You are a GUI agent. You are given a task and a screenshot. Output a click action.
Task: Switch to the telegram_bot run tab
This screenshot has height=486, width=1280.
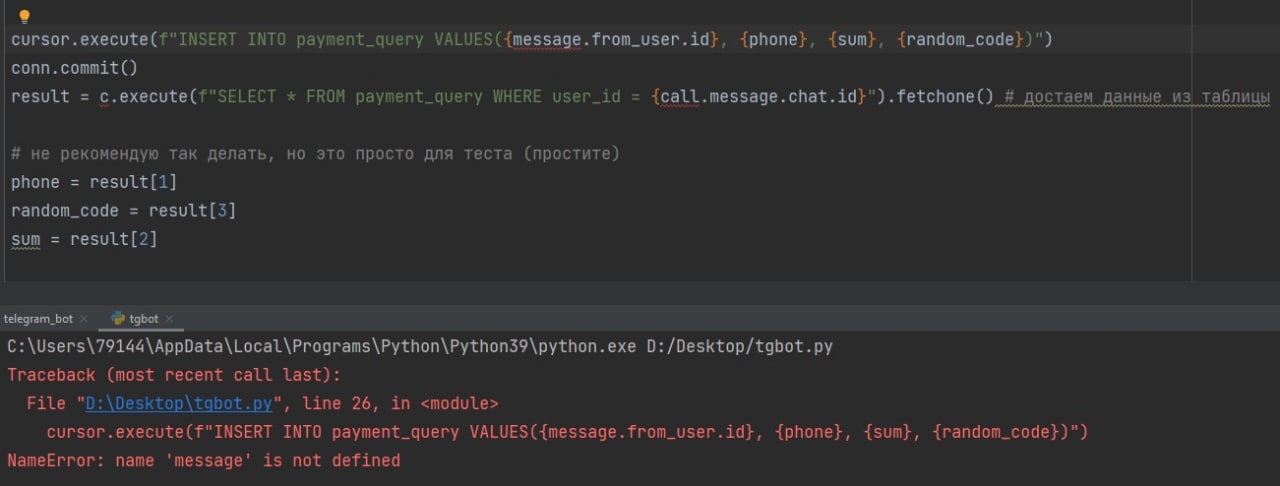click(x=38, y=319)
